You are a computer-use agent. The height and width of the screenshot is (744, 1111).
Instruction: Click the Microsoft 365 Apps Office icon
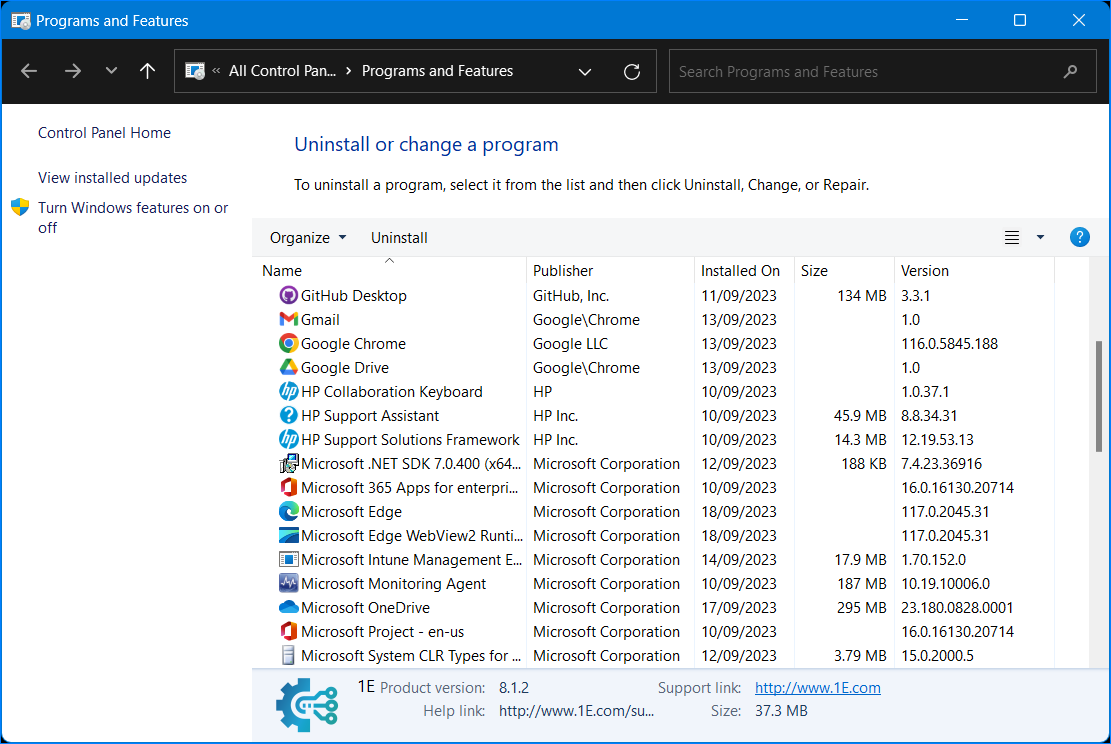point(288,487)
